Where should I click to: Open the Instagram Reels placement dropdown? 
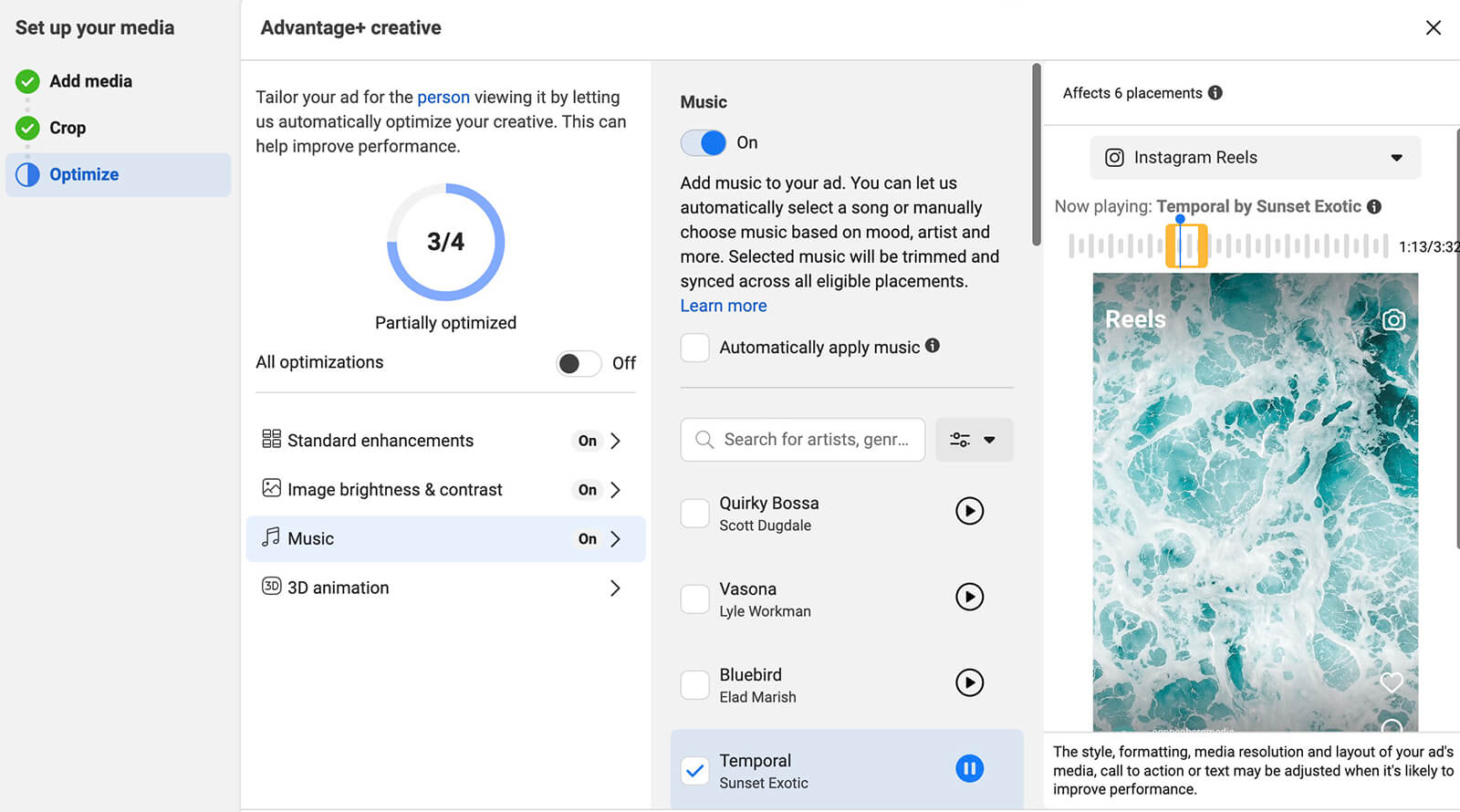coord(1256,157)
